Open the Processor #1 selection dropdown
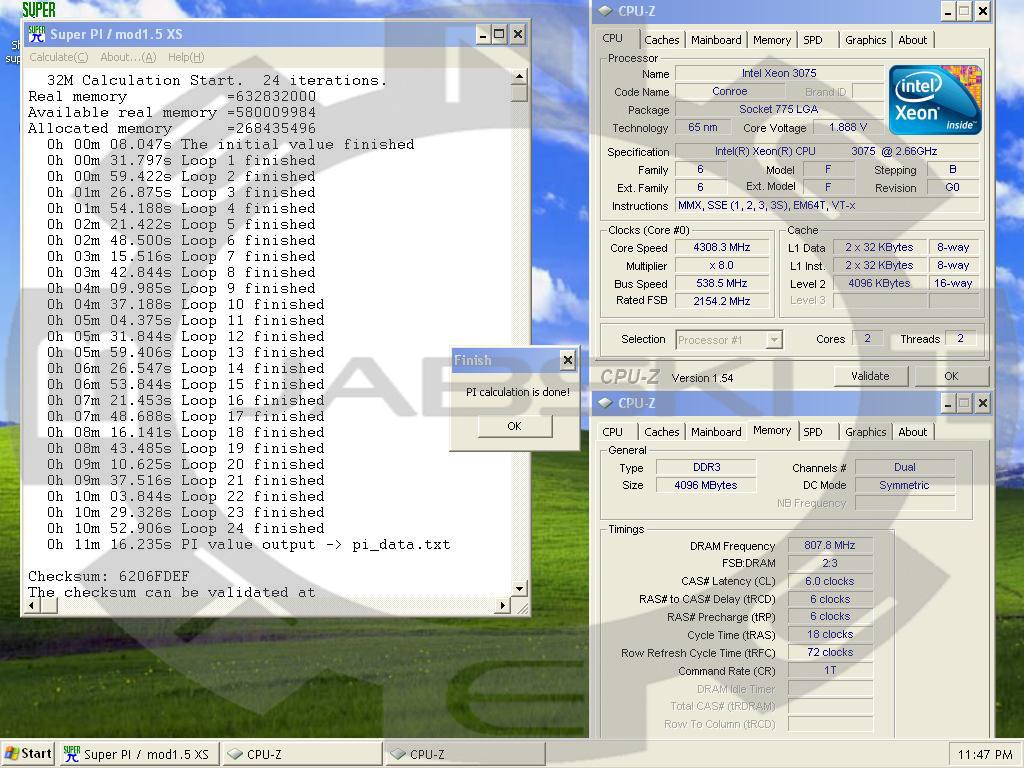Viewport: 1024px width, 768px height. click(728, 340)
